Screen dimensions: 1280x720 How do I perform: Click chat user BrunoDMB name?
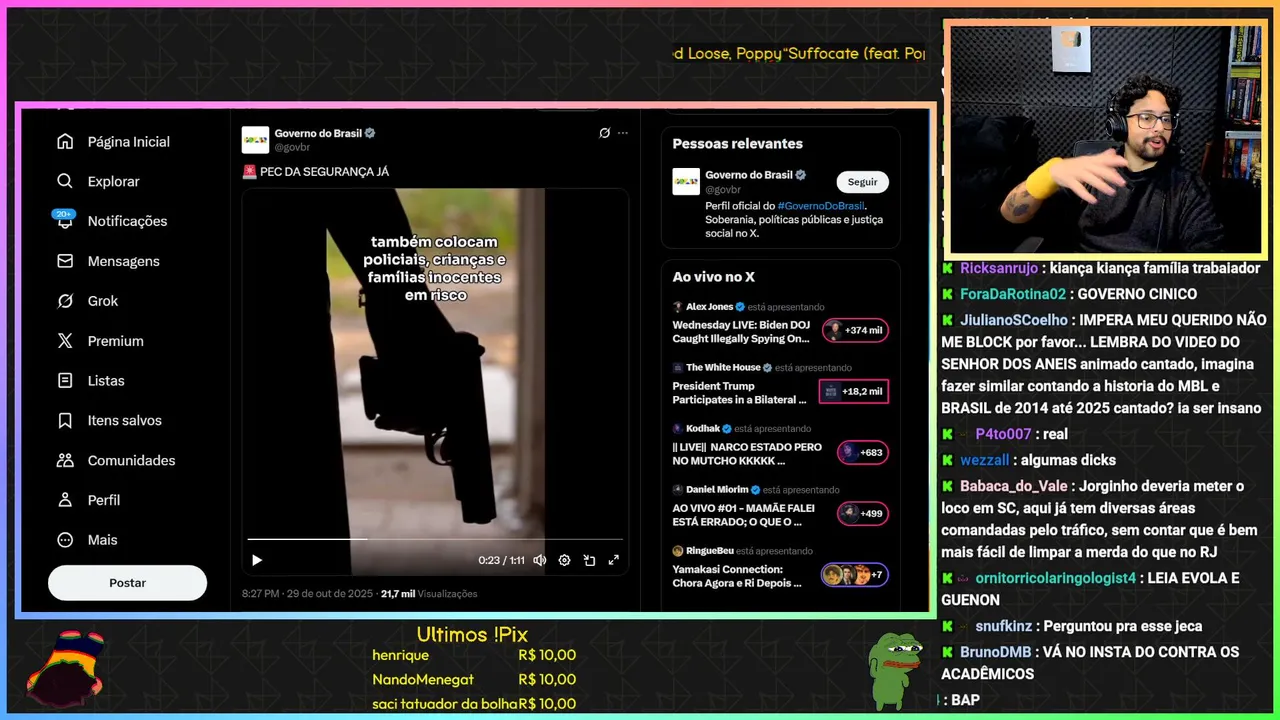(995, 652)
